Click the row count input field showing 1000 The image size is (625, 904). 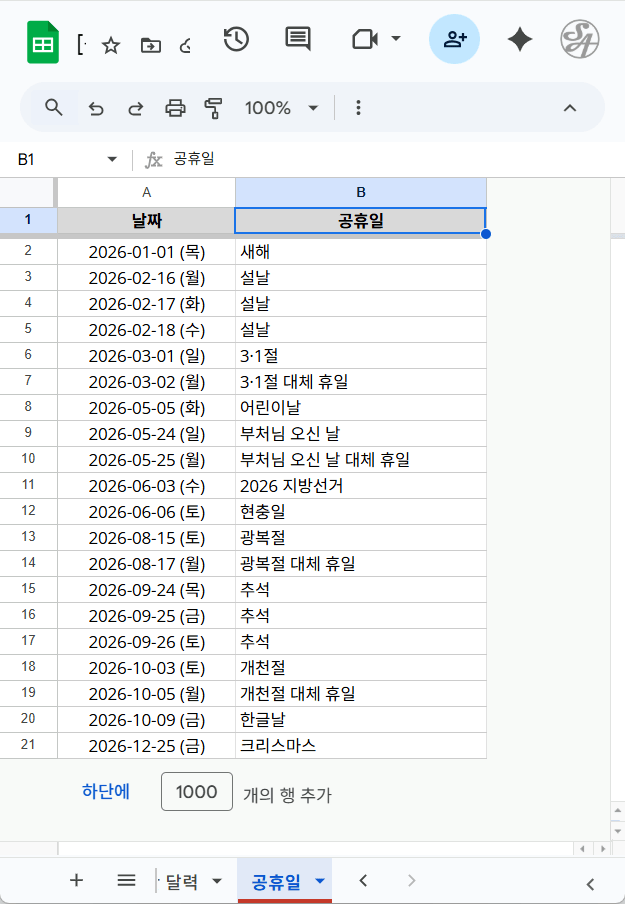pyautogui.click(x=197, y=792)
